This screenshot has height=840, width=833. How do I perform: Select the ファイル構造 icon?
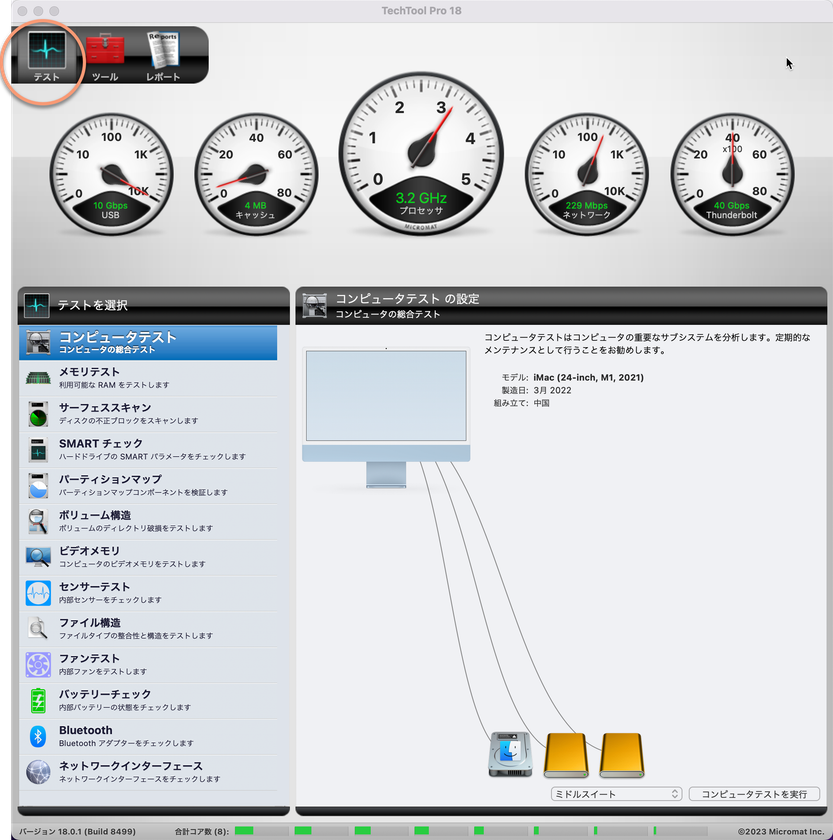[x=38, y=628]
